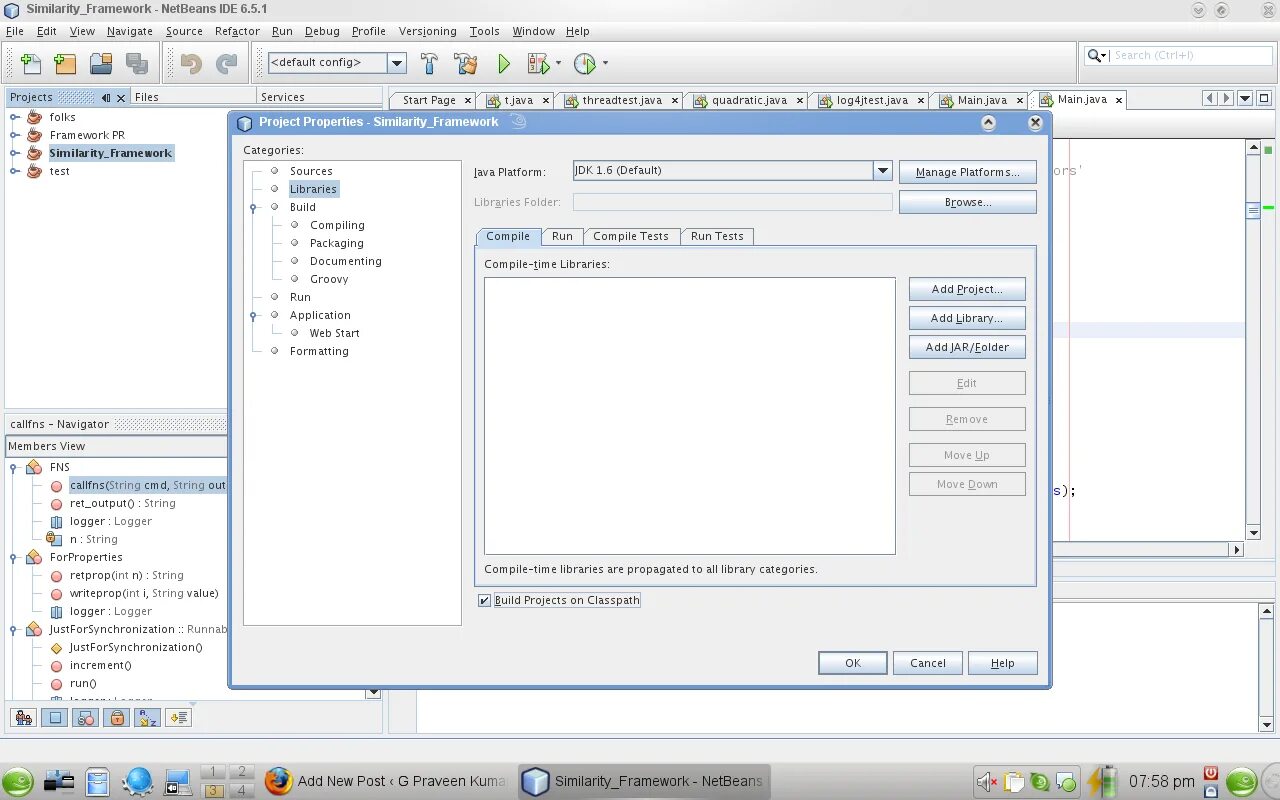Select the Sources category
This screenshot has height=800, width=1280.
[311, 171]
